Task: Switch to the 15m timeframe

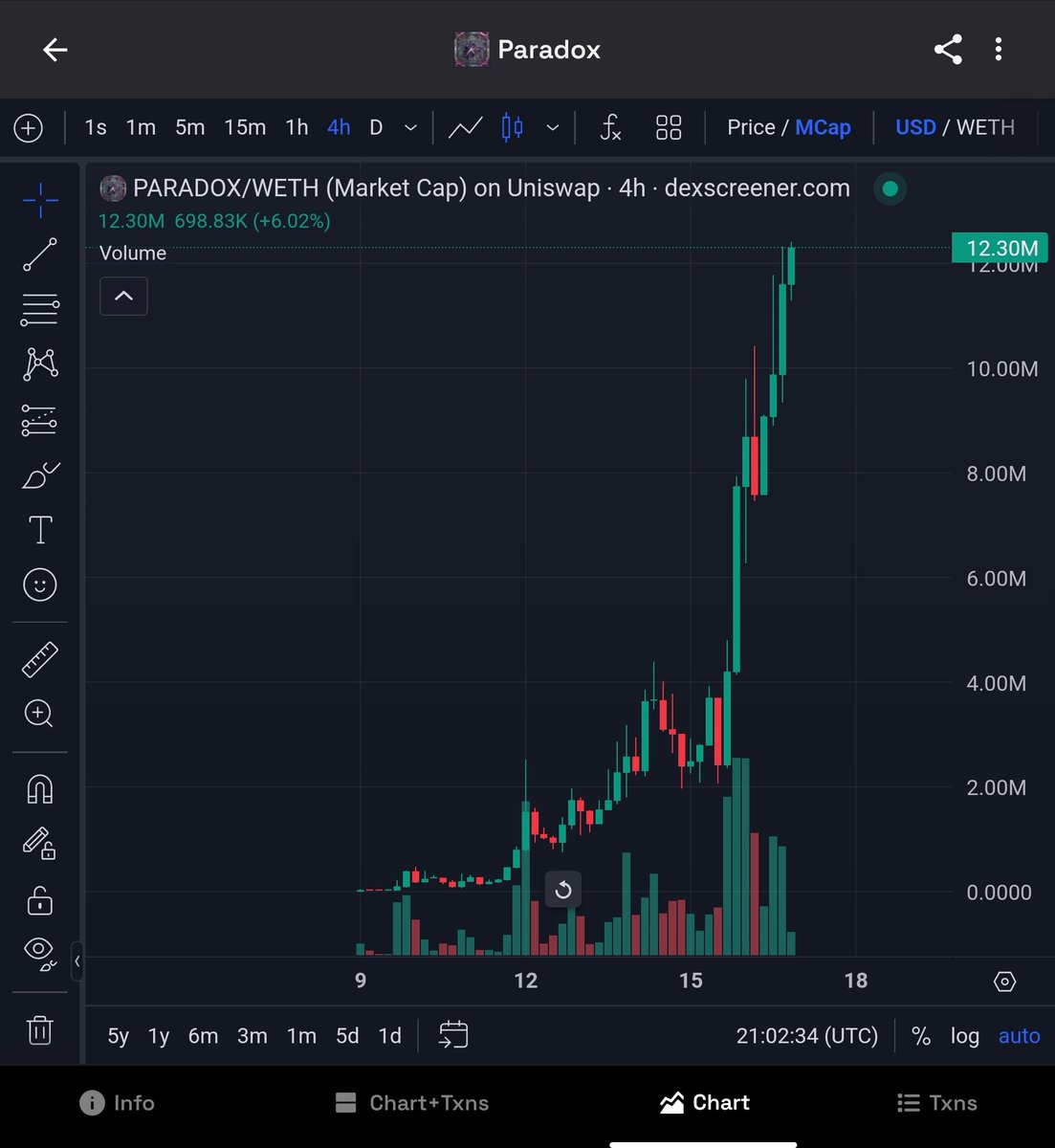Action: tap(245, 127)
